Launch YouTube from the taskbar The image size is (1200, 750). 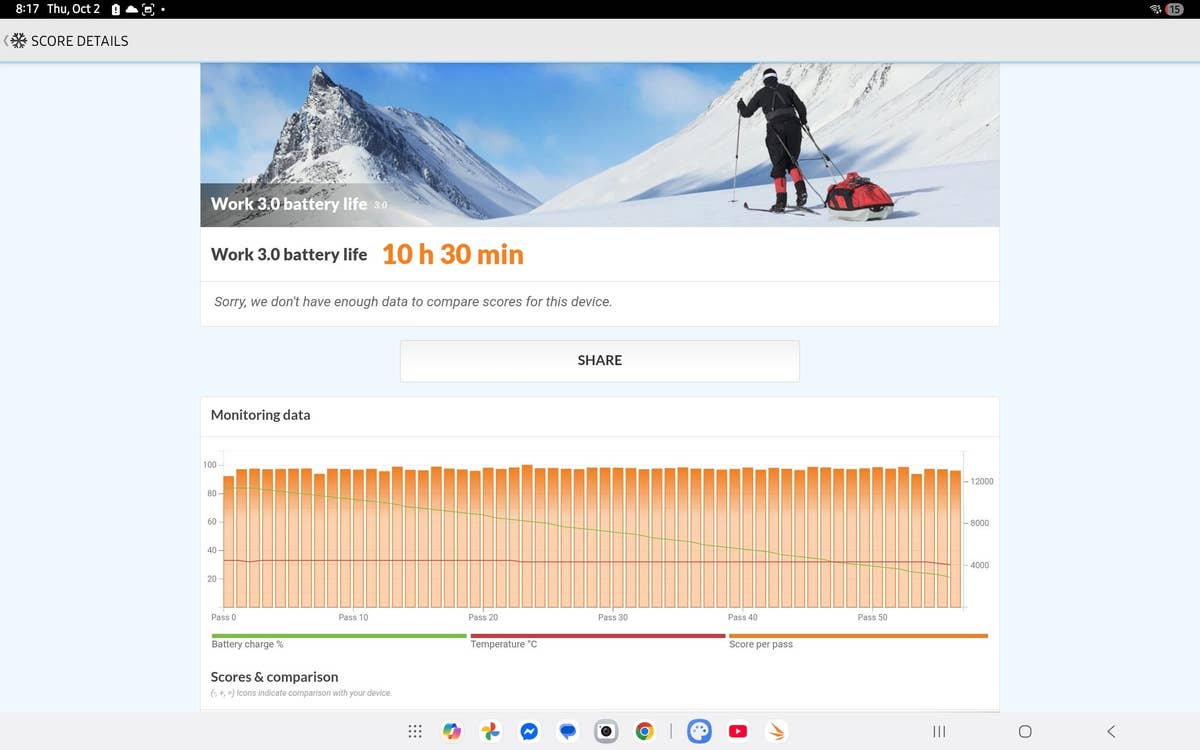738,731
